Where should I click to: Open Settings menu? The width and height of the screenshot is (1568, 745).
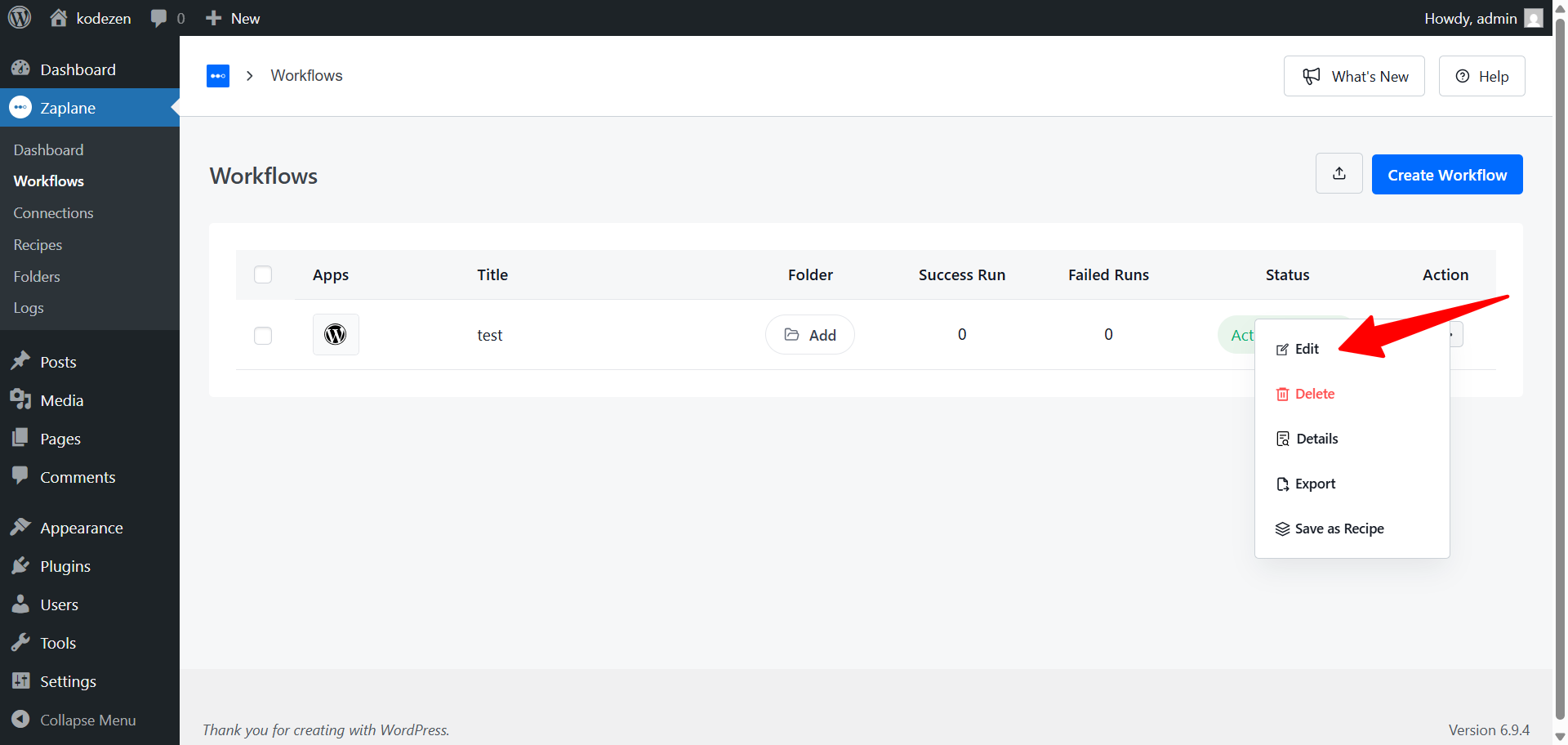pyautogui.click(x=90, y=681)
